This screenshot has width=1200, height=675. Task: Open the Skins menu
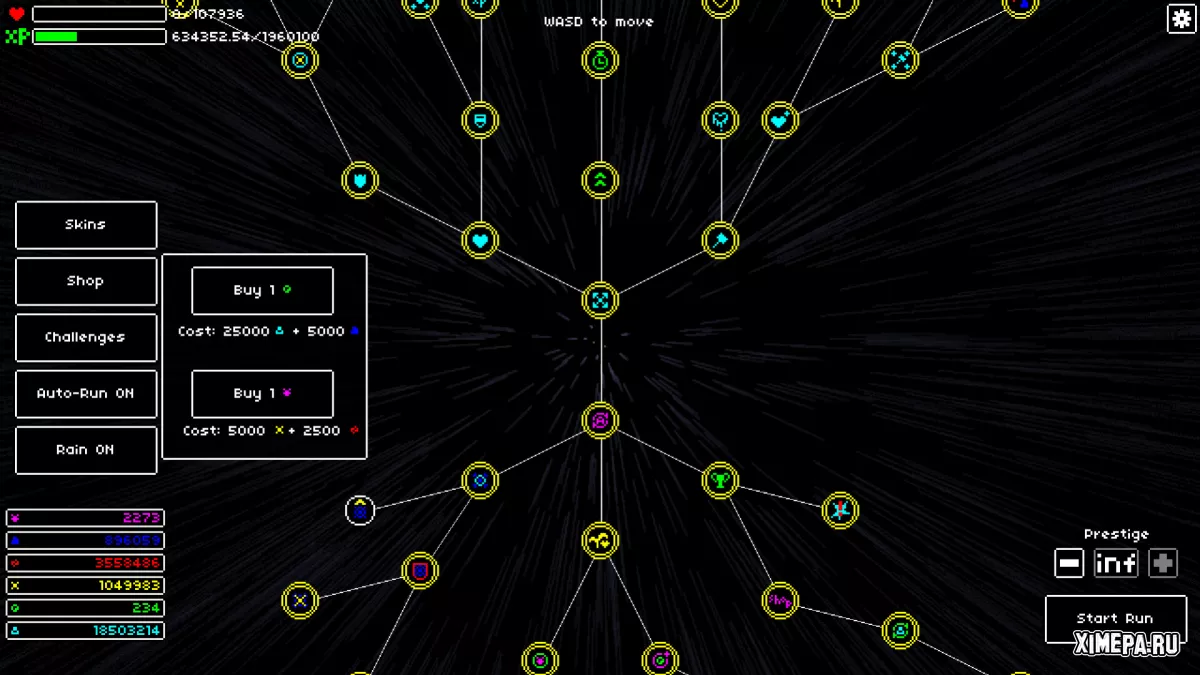[x=86, y=225]
